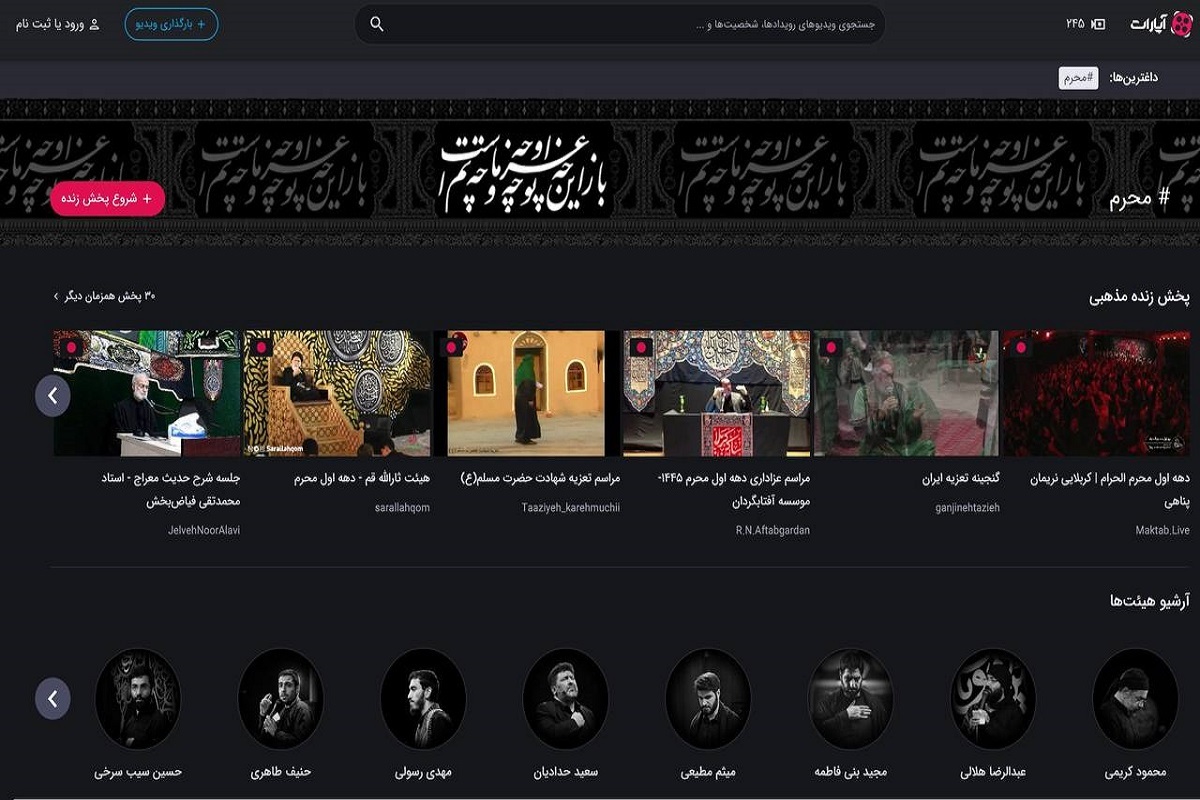Click the magnifier search icon
This screenshot has height=800, width=1200.
pos(377,24)
